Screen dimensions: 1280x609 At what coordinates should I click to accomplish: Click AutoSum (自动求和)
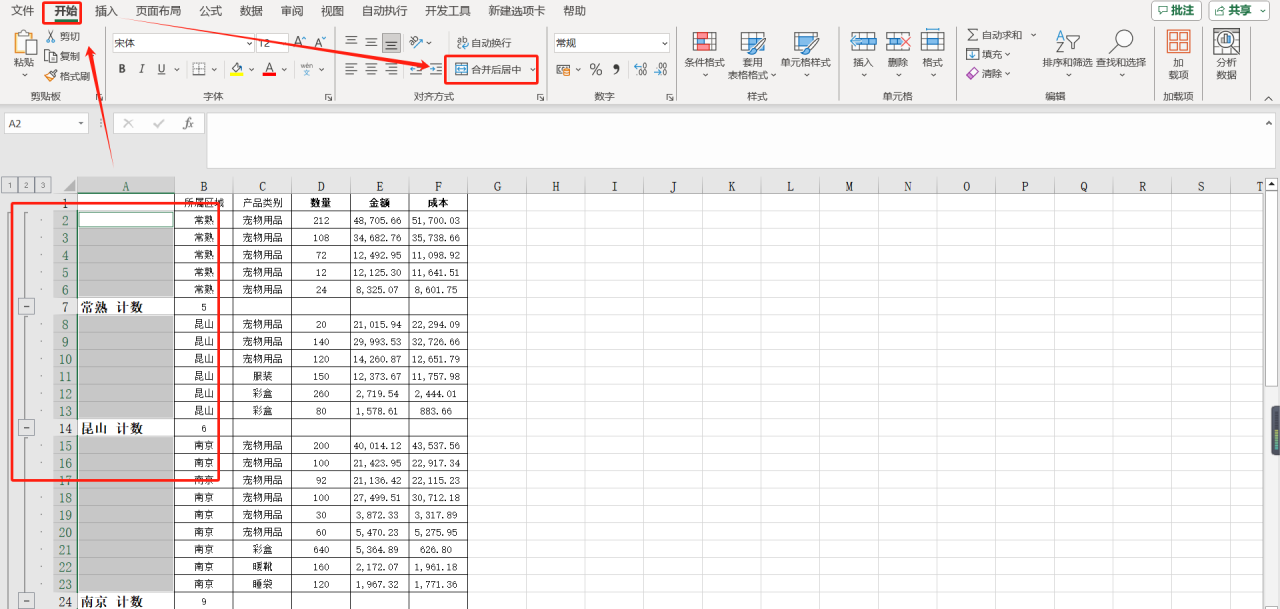coord(995,35)
